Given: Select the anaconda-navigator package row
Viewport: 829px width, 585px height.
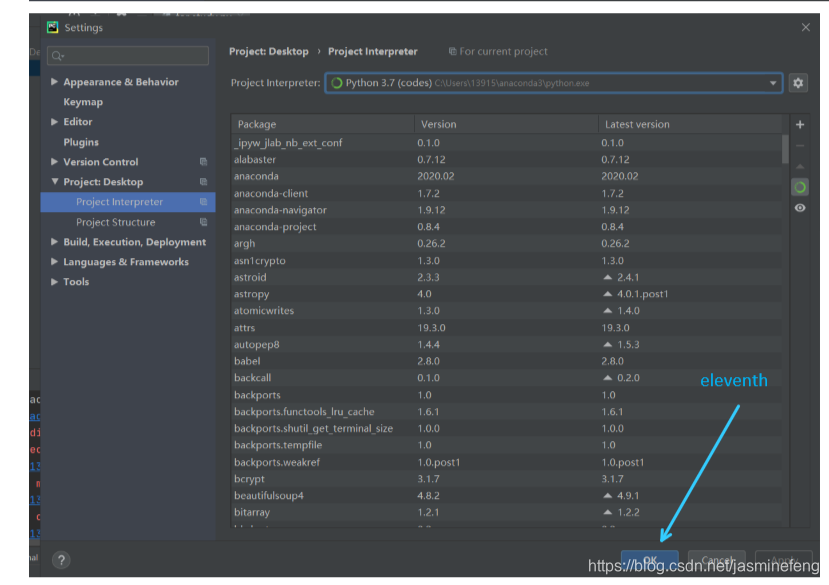Looking at the screenshot, I should pos(506,210).
